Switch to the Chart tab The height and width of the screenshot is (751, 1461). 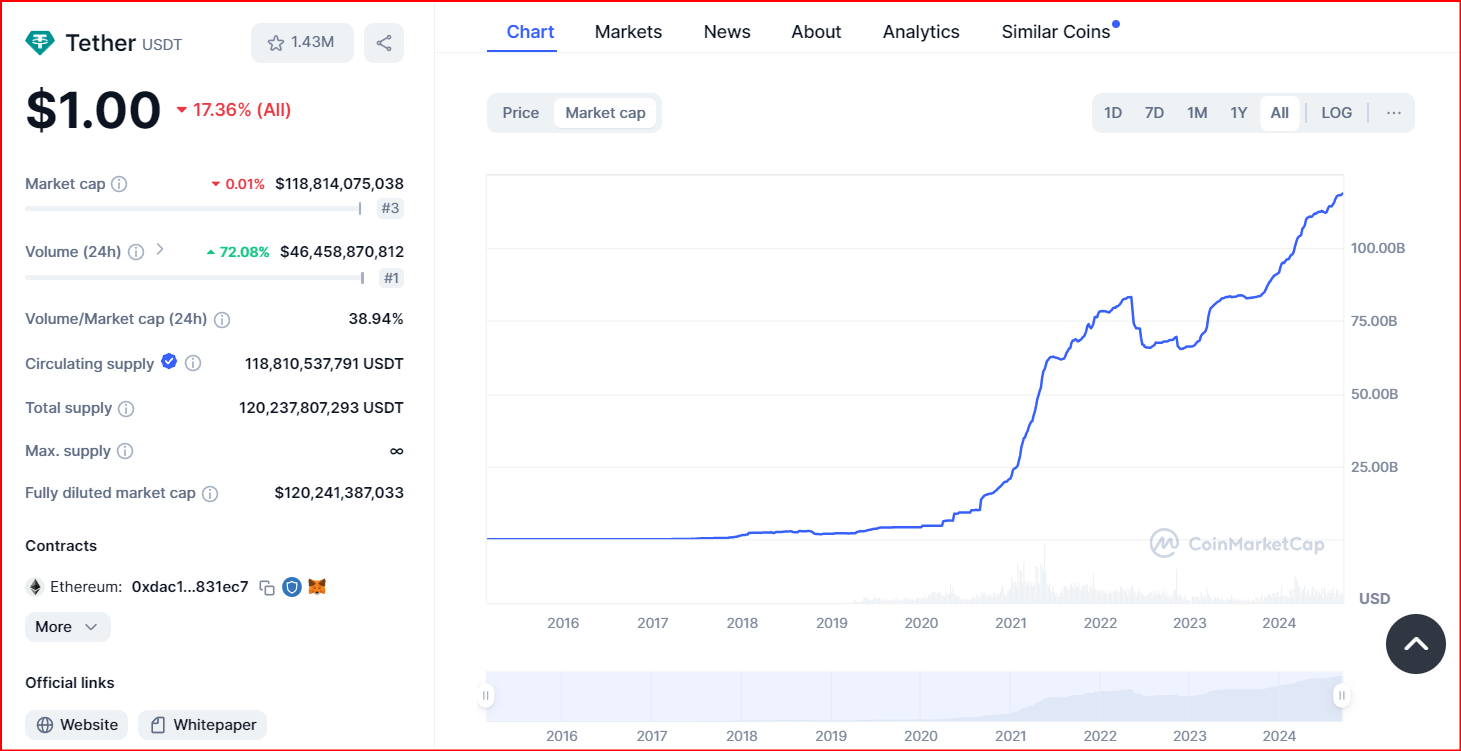pyautogui.click(x=531, y=32)
